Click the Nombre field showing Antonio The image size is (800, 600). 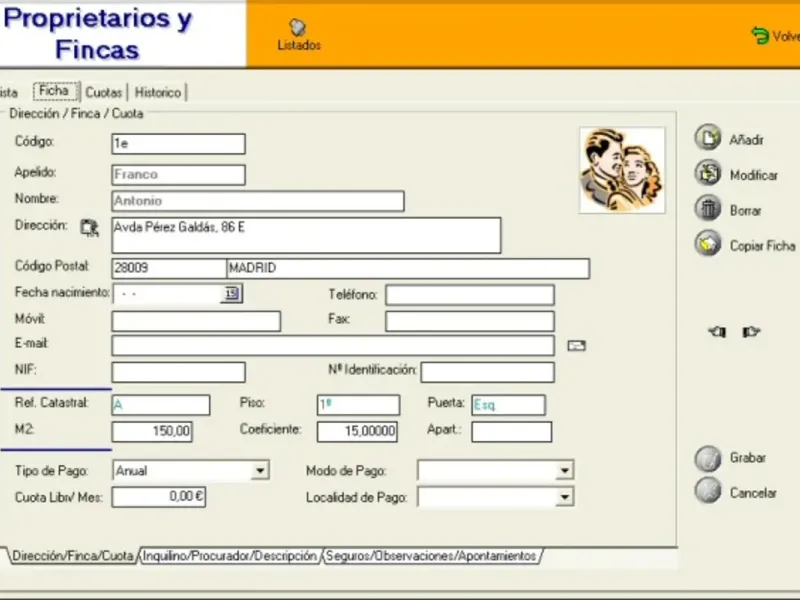click(x=258, y=201)
